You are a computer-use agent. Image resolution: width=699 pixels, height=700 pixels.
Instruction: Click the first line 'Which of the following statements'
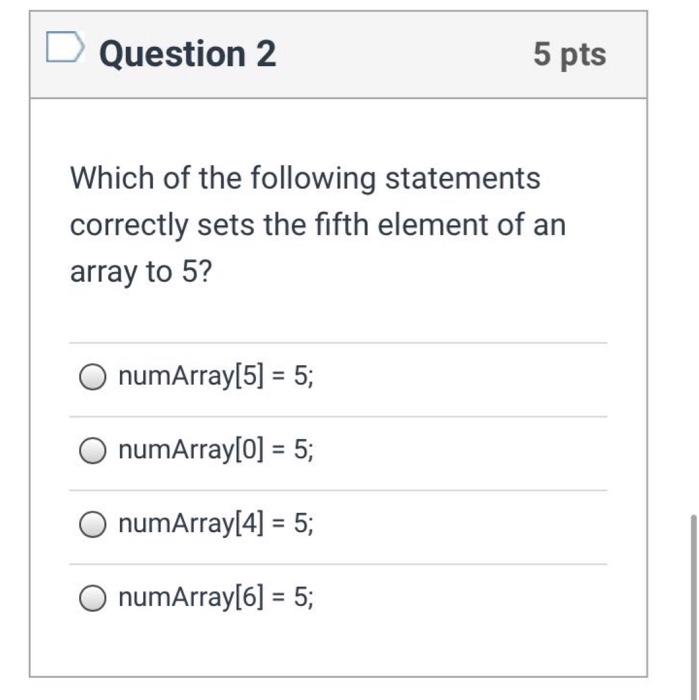[305, 179]
